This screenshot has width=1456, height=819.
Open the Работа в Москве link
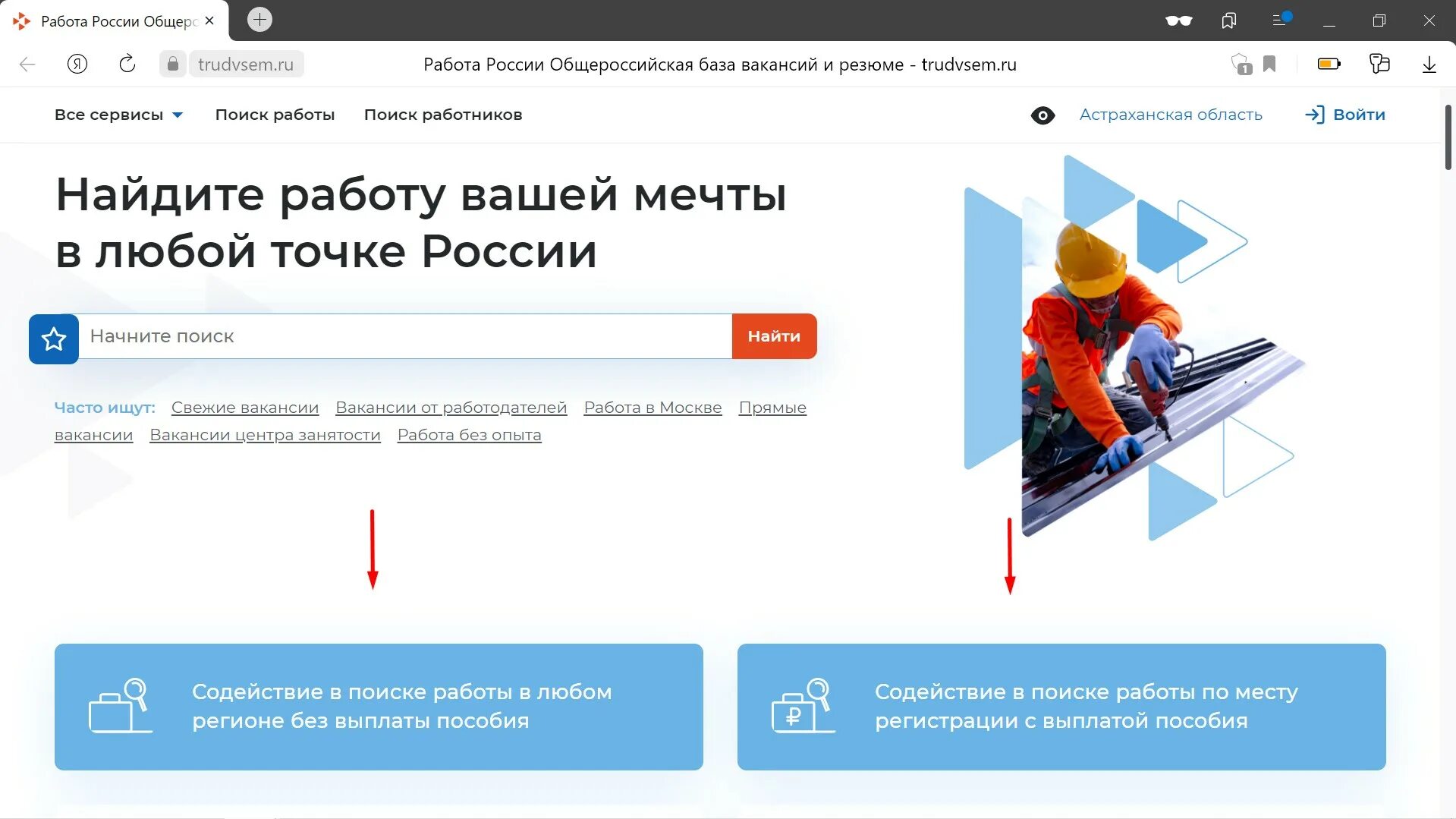(653, 408)
